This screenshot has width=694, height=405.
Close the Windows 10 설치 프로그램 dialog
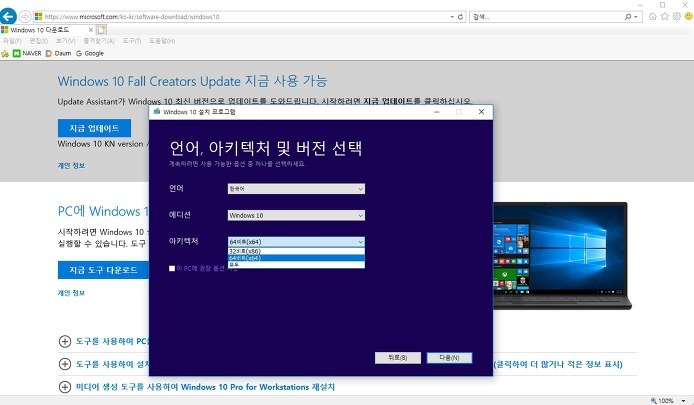pos(481,112)
